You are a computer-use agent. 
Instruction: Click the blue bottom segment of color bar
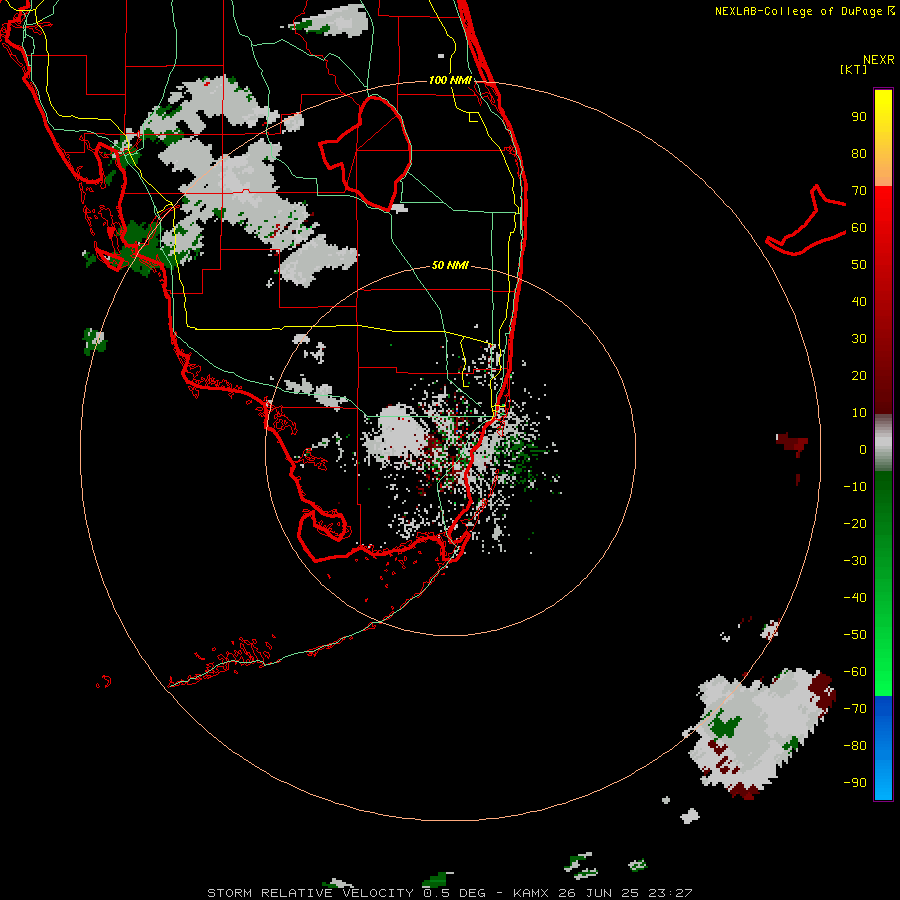point(883,748)
